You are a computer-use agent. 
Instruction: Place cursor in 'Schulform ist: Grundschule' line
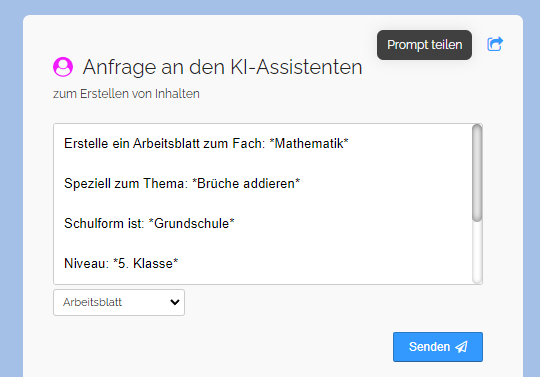tap(149, 223)
